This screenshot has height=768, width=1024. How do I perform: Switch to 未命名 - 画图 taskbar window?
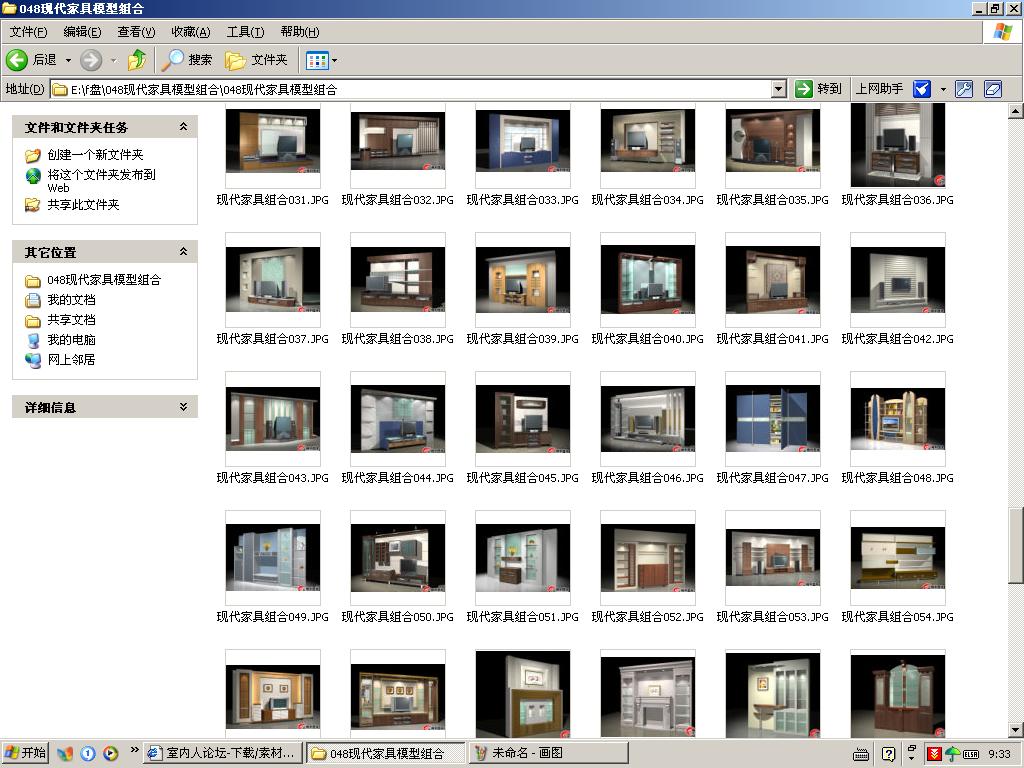[x=549, y=753]
